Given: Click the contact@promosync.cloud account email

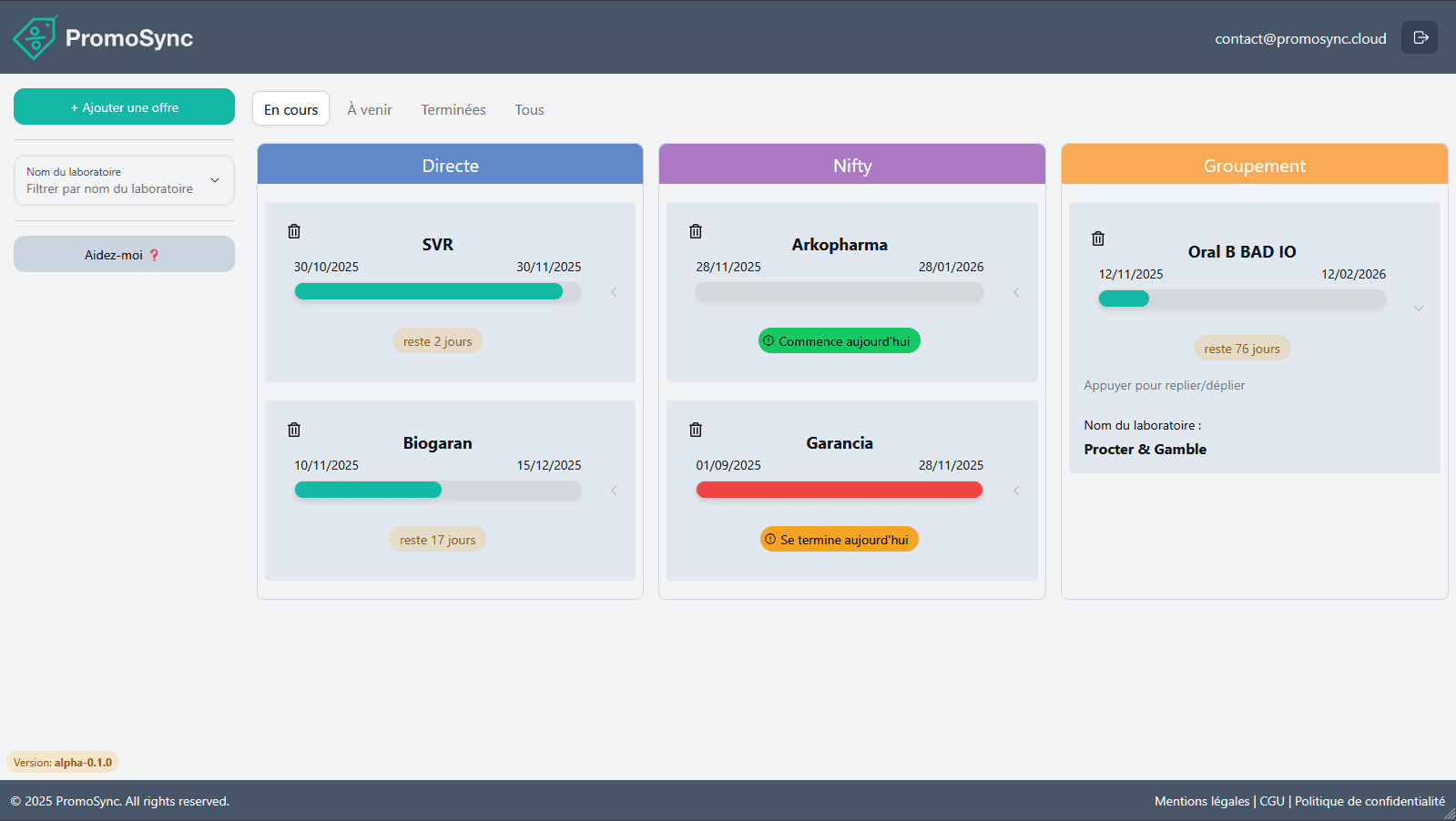Looking at the screenshot, I should (1300, 38).
